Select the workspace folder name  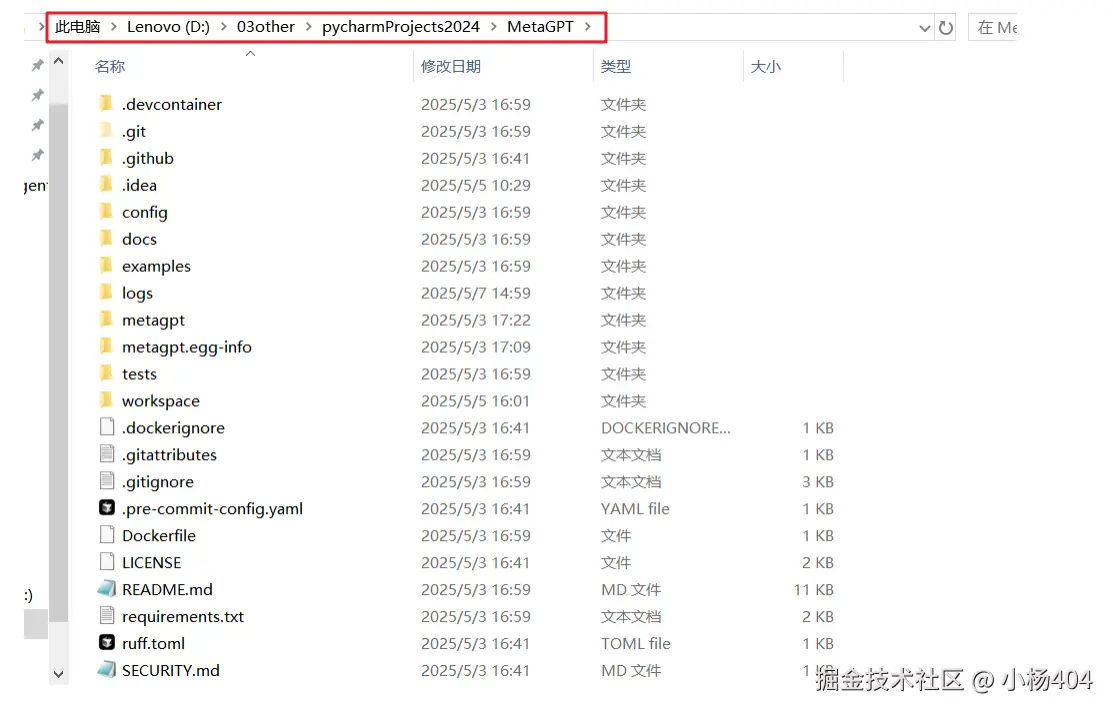[x=160, y=401]
